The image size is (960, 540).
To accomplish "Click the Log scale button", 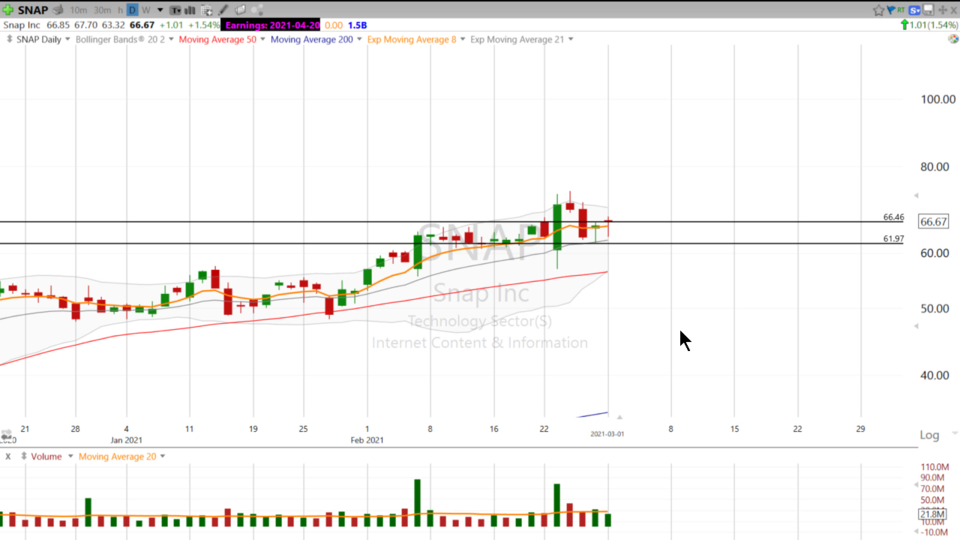I will 929,435.
